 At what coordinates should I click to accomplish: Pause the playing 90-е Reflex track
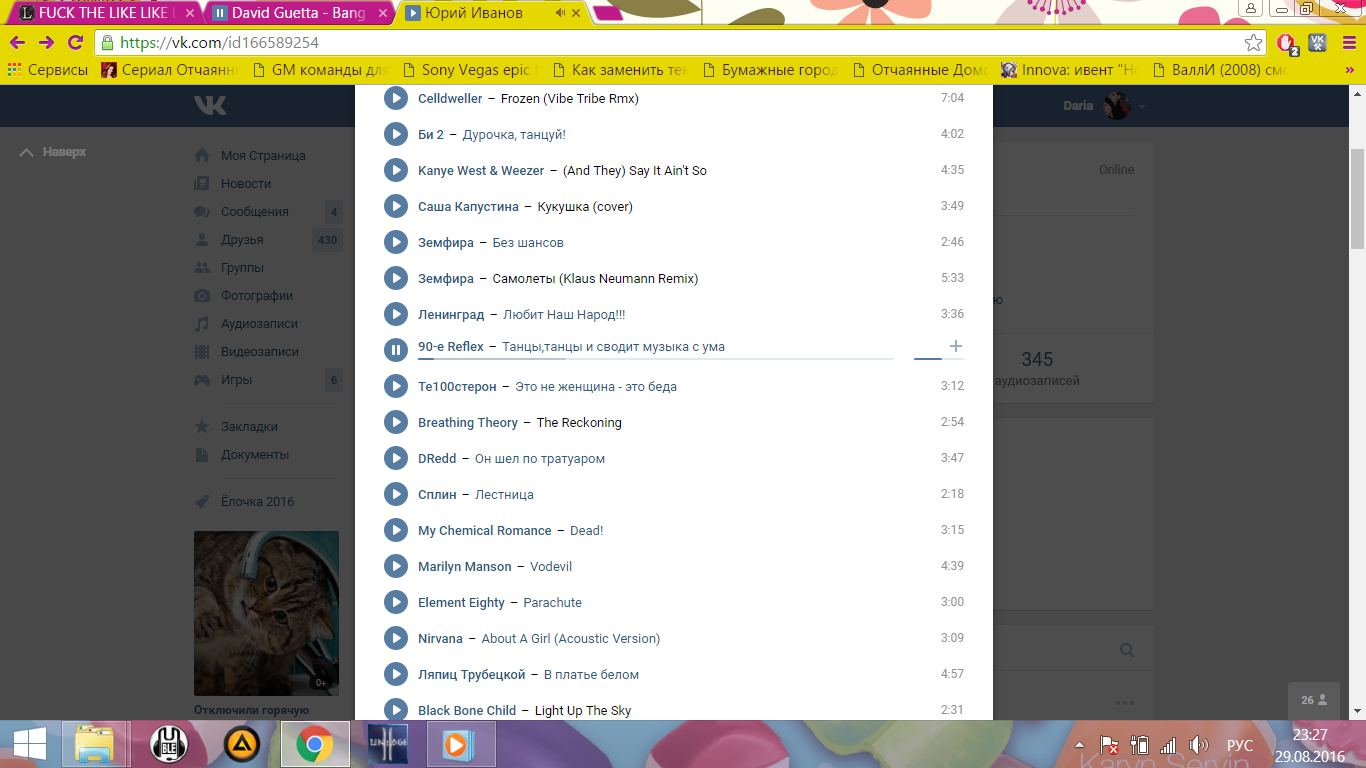396,350
